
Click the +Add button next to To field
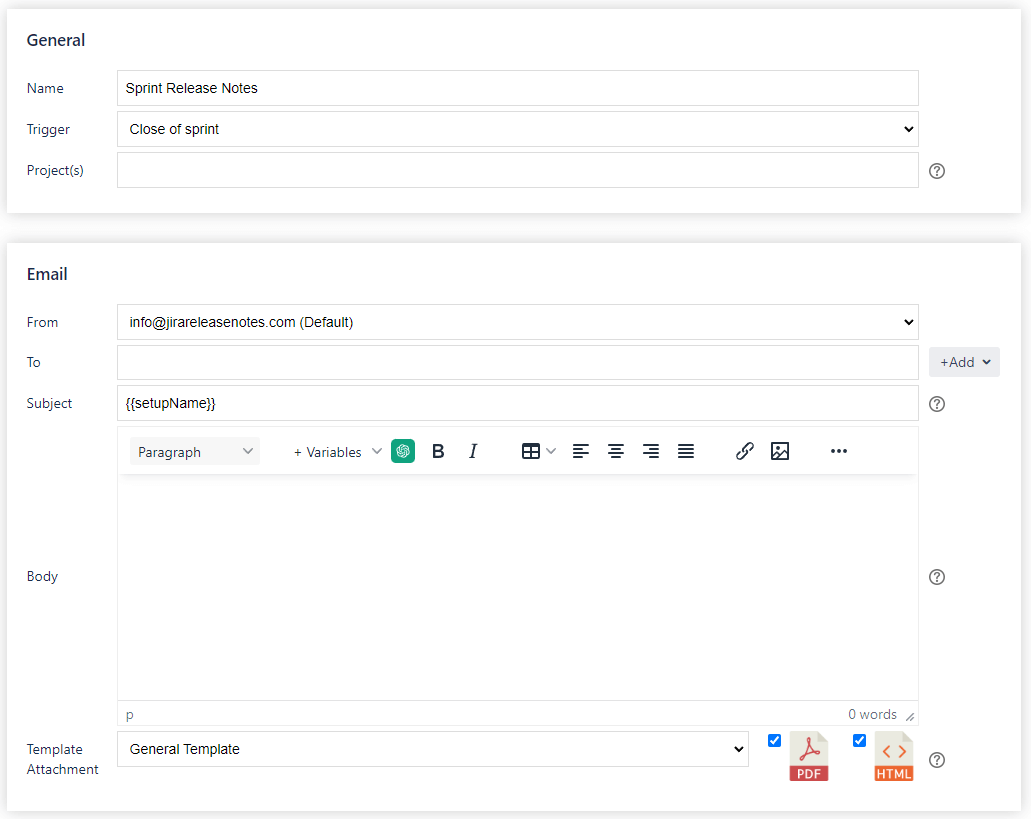pyautogui.click(x=963, y=362)
